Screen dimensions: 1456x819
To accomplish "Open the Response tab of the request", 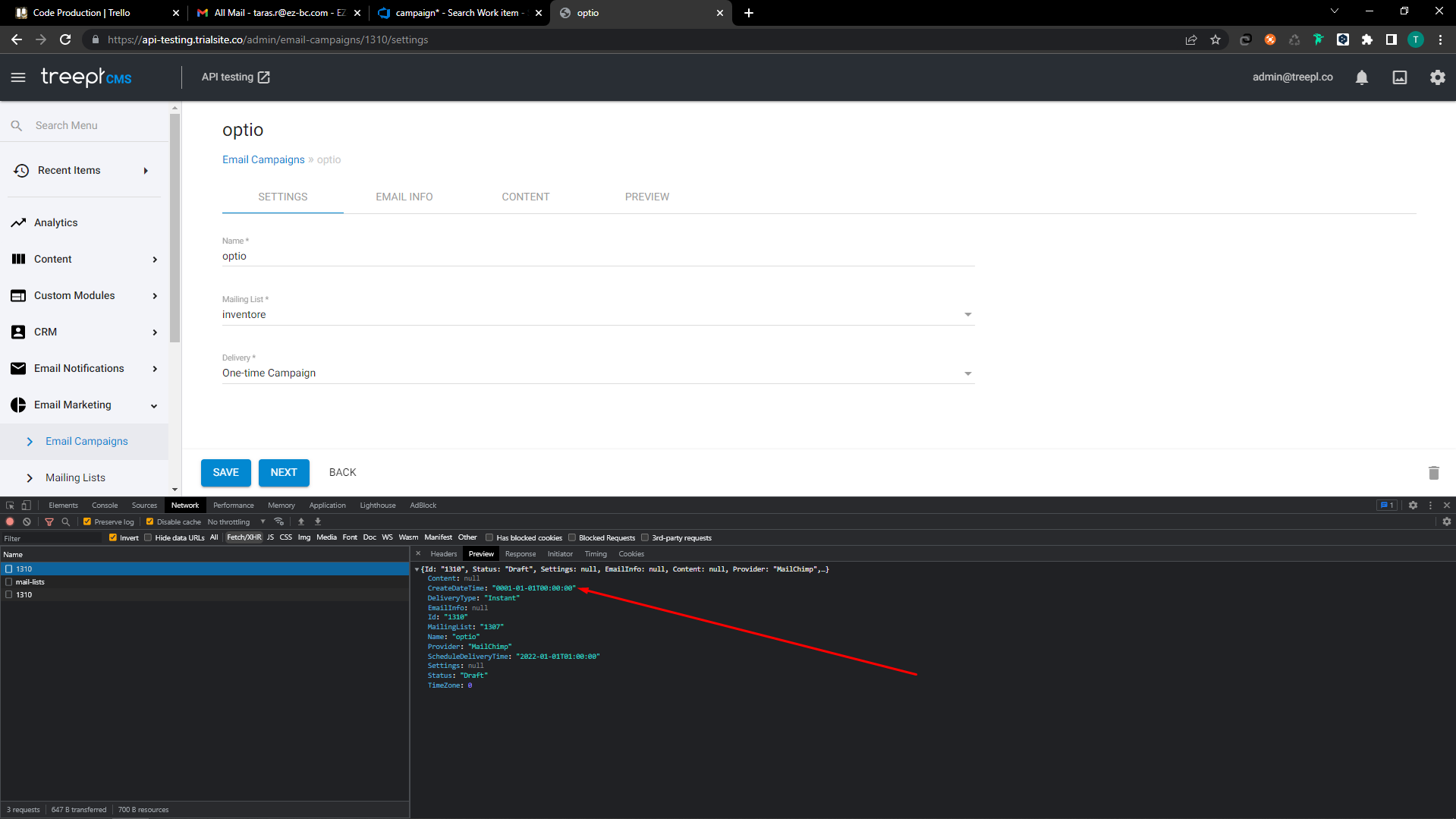I will (x=520, y=554).
